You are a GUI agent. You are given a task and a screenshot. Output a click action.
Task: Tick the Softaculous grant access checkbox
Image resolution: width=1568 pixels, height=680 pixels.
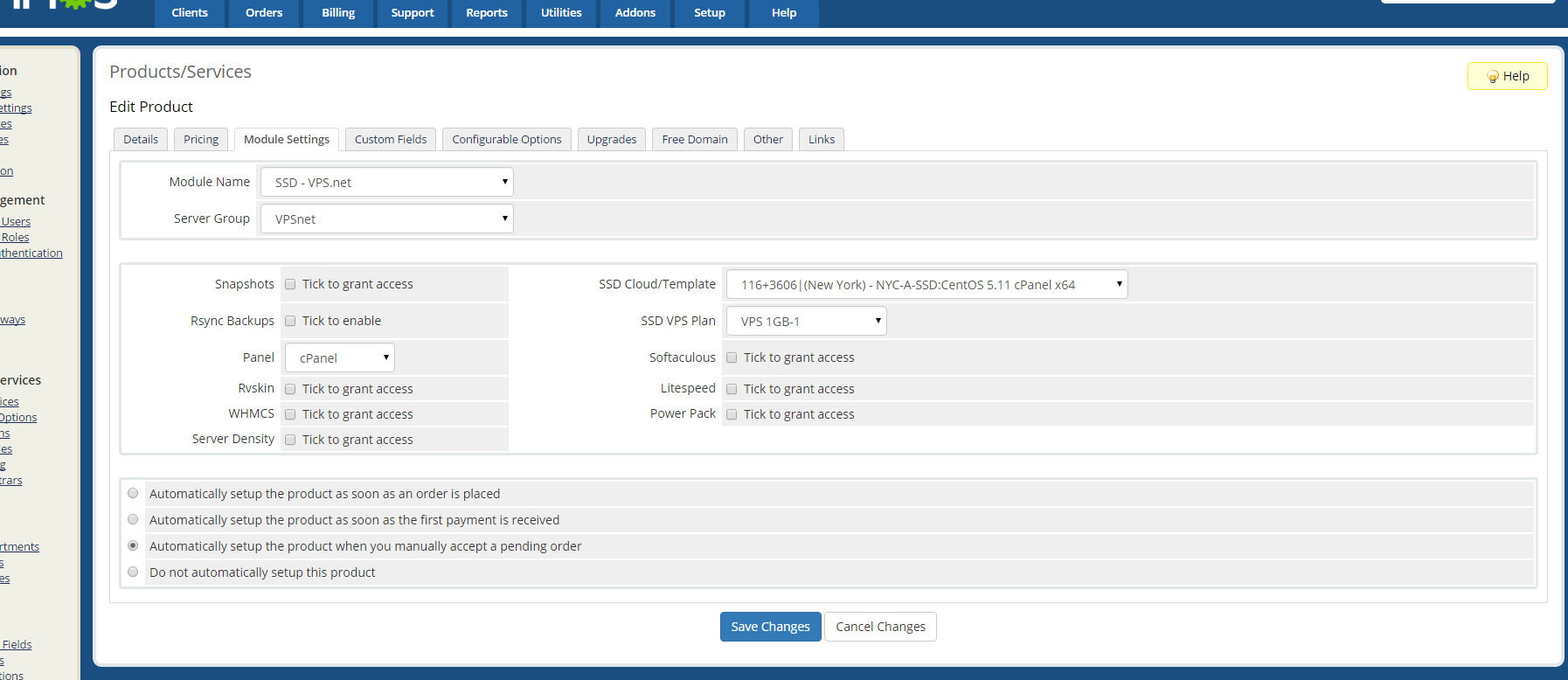[732, 357]
